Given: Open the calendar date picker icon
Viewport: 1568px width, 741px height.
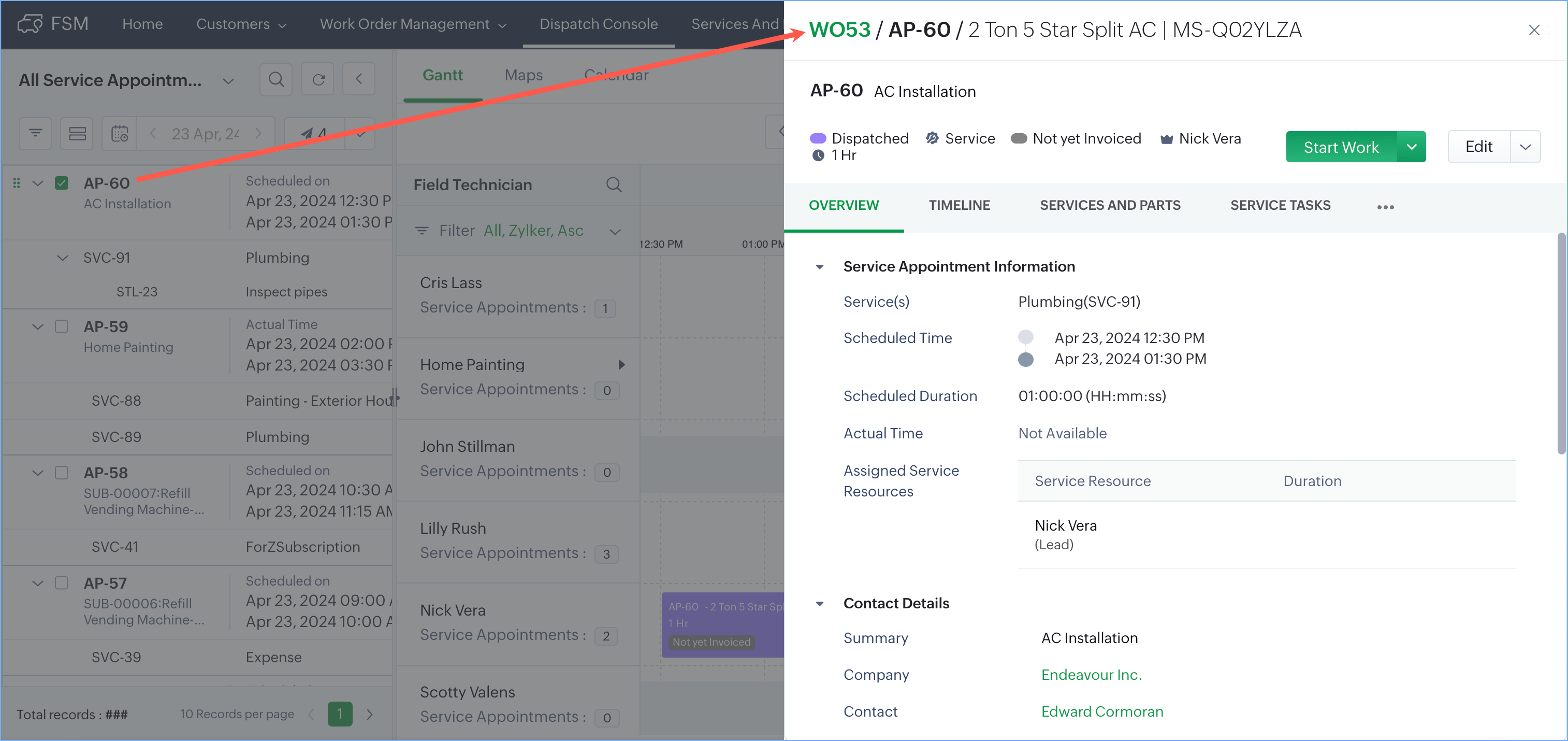Looking at the screenshot, I should coord(120,133).
